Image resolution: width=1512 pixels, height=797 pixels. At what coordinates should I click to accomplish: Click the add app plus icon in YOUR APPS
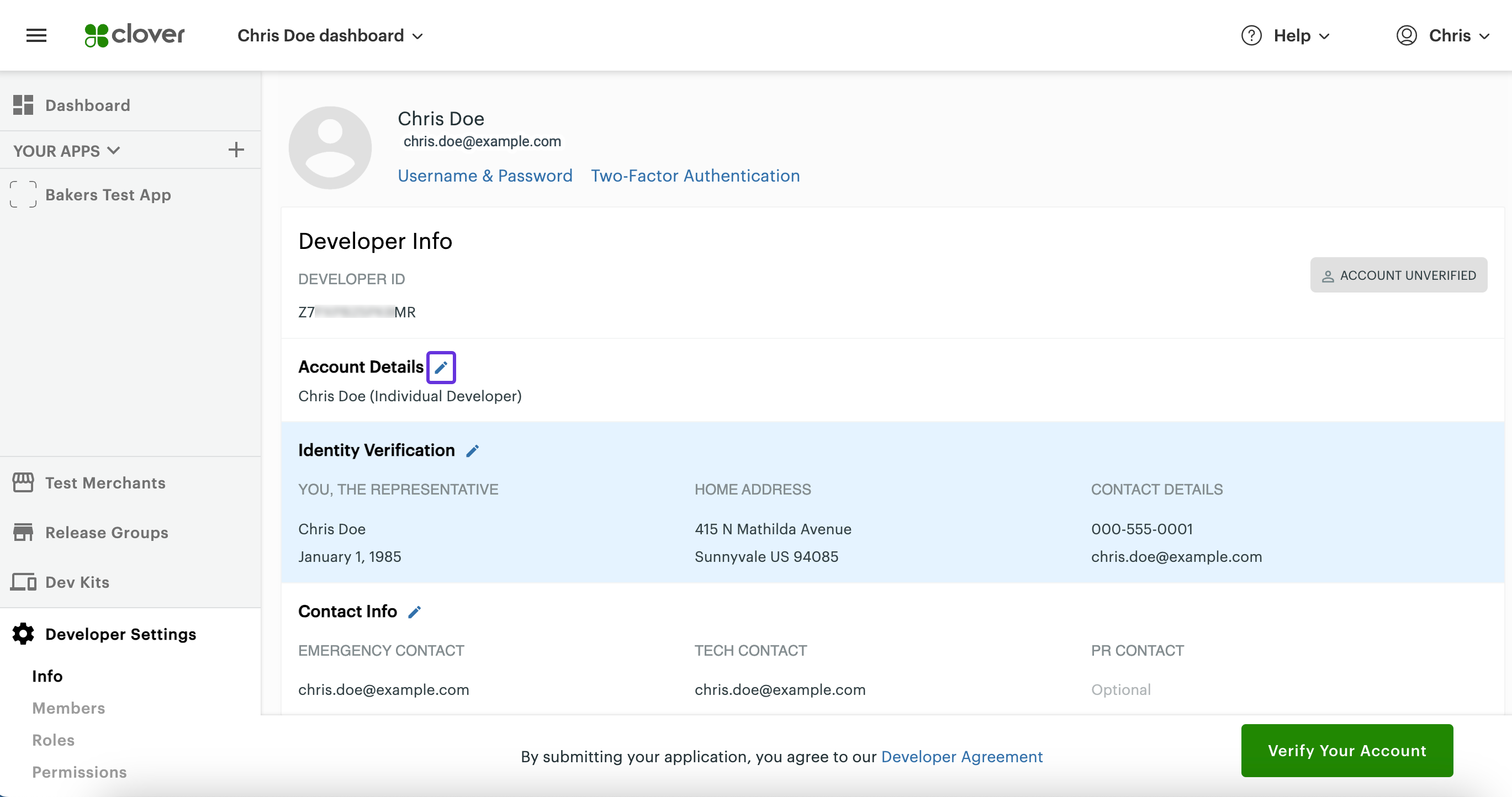tap(237, 150)
